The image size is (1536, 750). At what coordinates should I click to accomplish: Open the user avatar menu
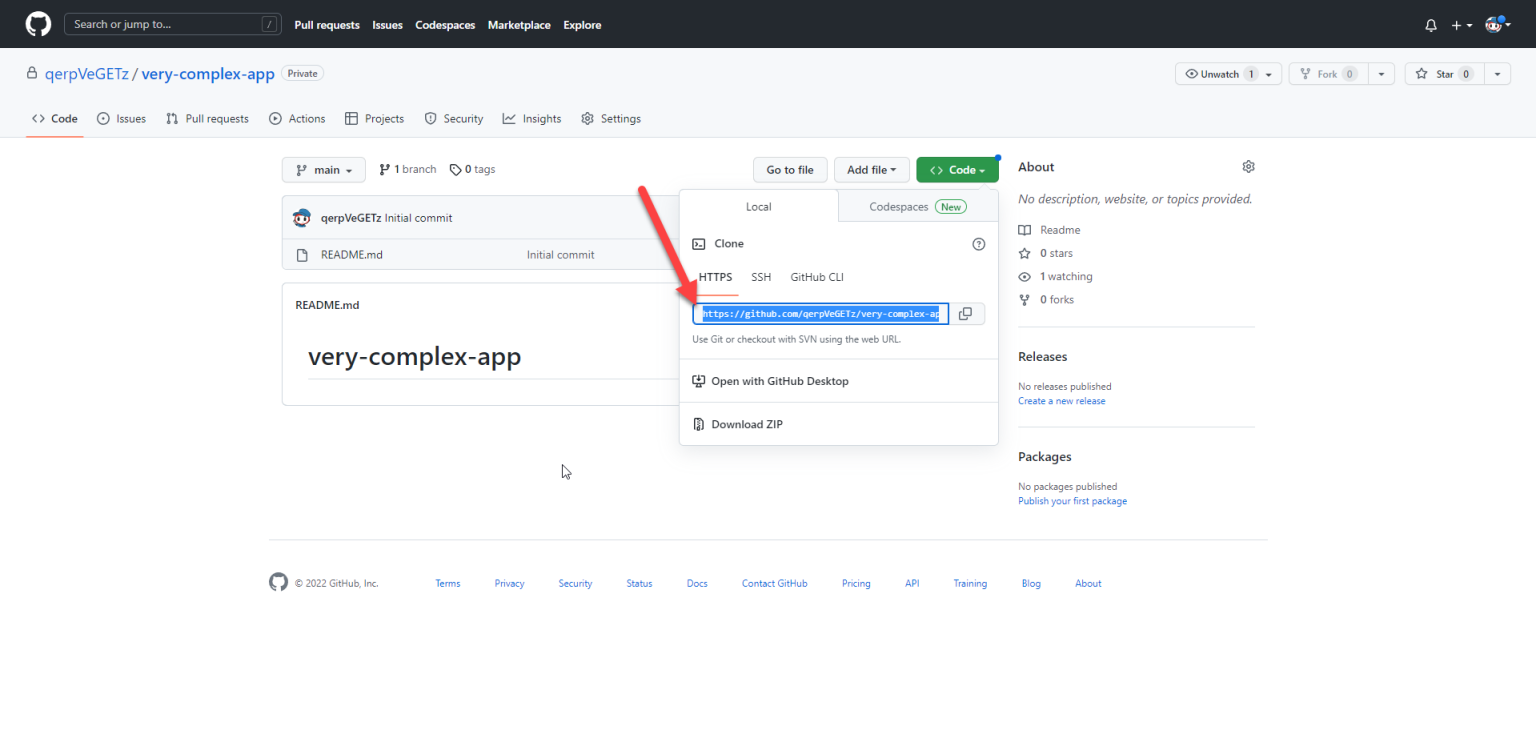[1497, 24]
